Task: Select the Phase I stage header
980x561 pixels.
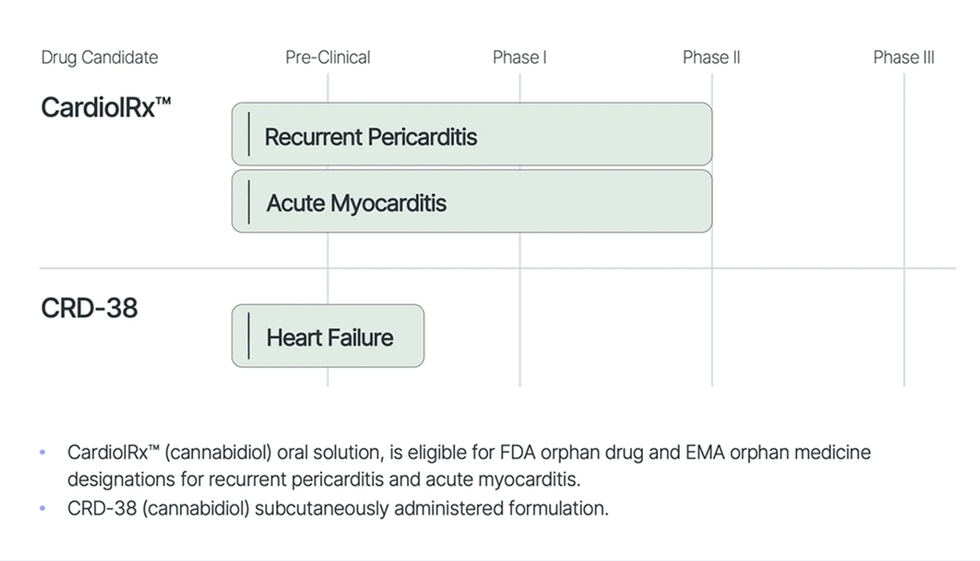Action: click(x=519, y=57)
